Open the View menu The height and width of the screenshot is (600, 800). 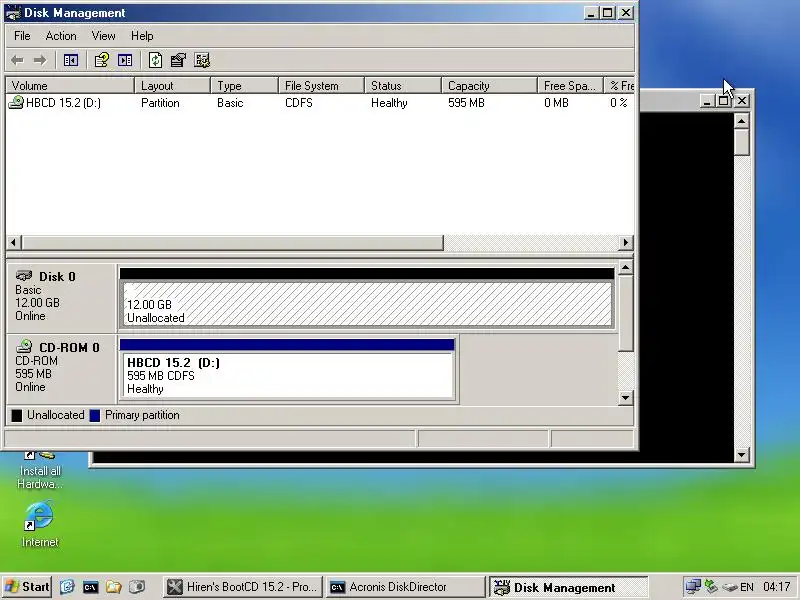(x=103, y=36)
